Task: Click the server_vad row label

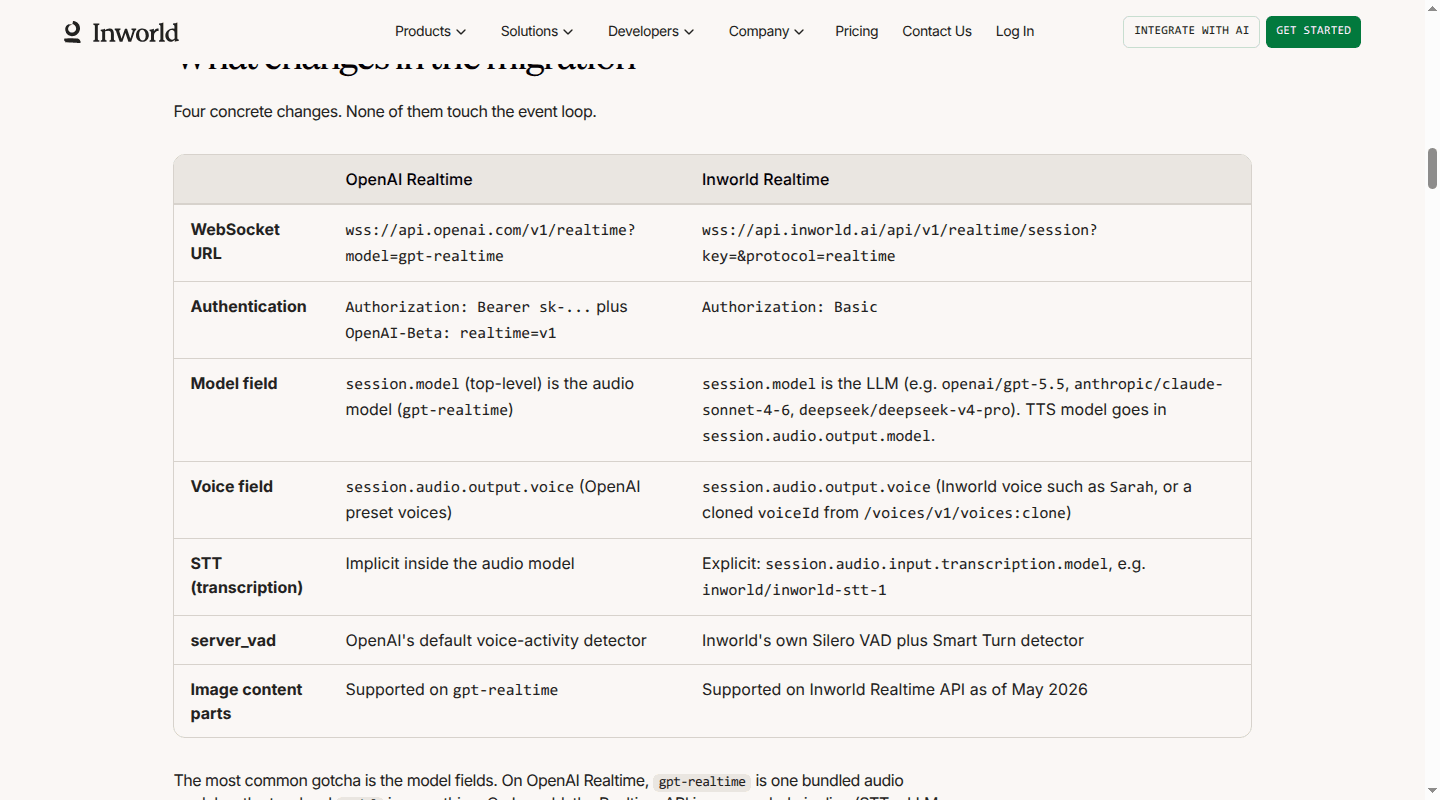Action: click(233, 641)
